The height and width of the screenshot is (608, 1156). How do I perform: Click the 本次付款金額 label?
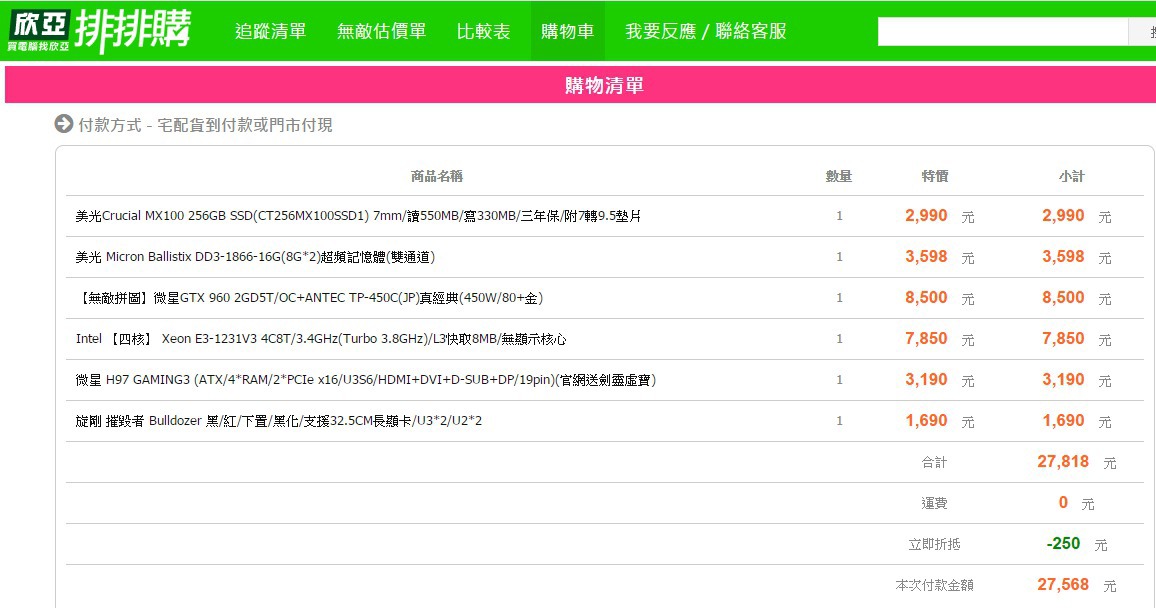point(934,585)
